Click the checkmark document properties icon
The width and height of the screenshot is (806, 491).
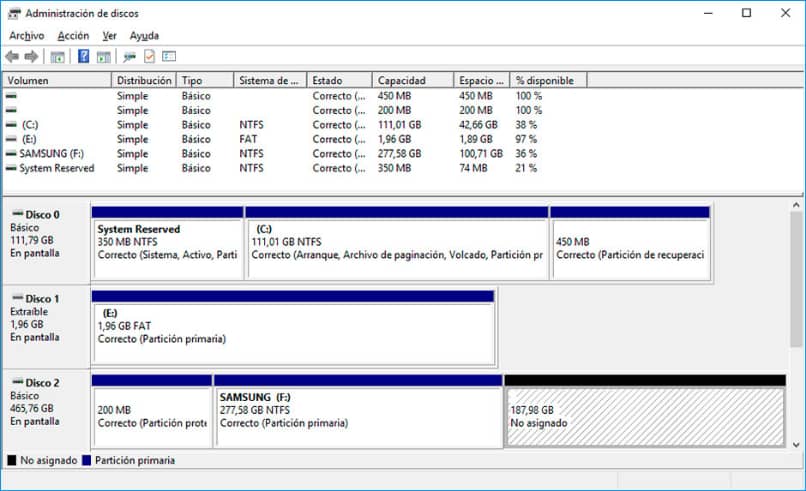click(149, 56)
